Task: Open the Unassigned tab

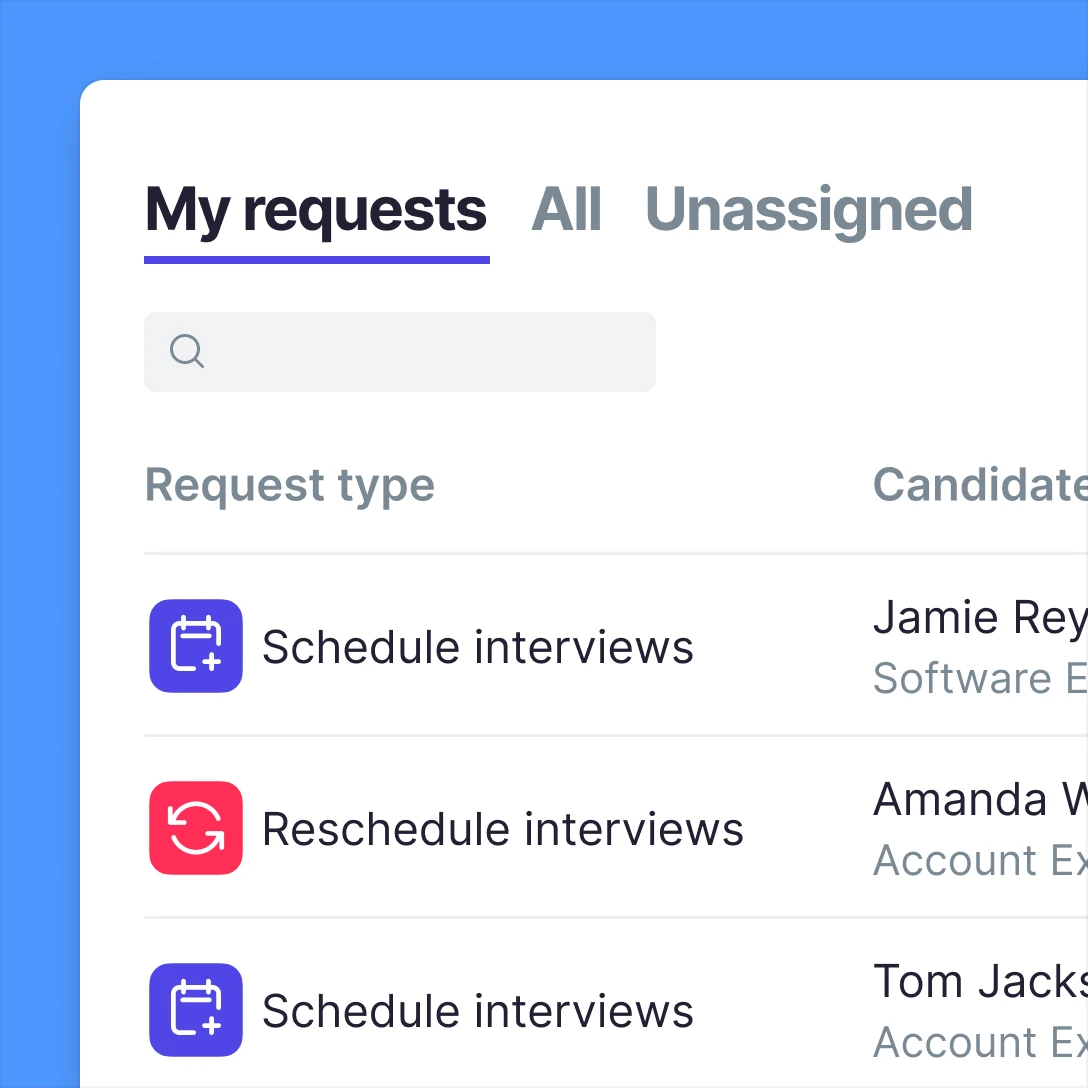Action: tap(809, 209)
